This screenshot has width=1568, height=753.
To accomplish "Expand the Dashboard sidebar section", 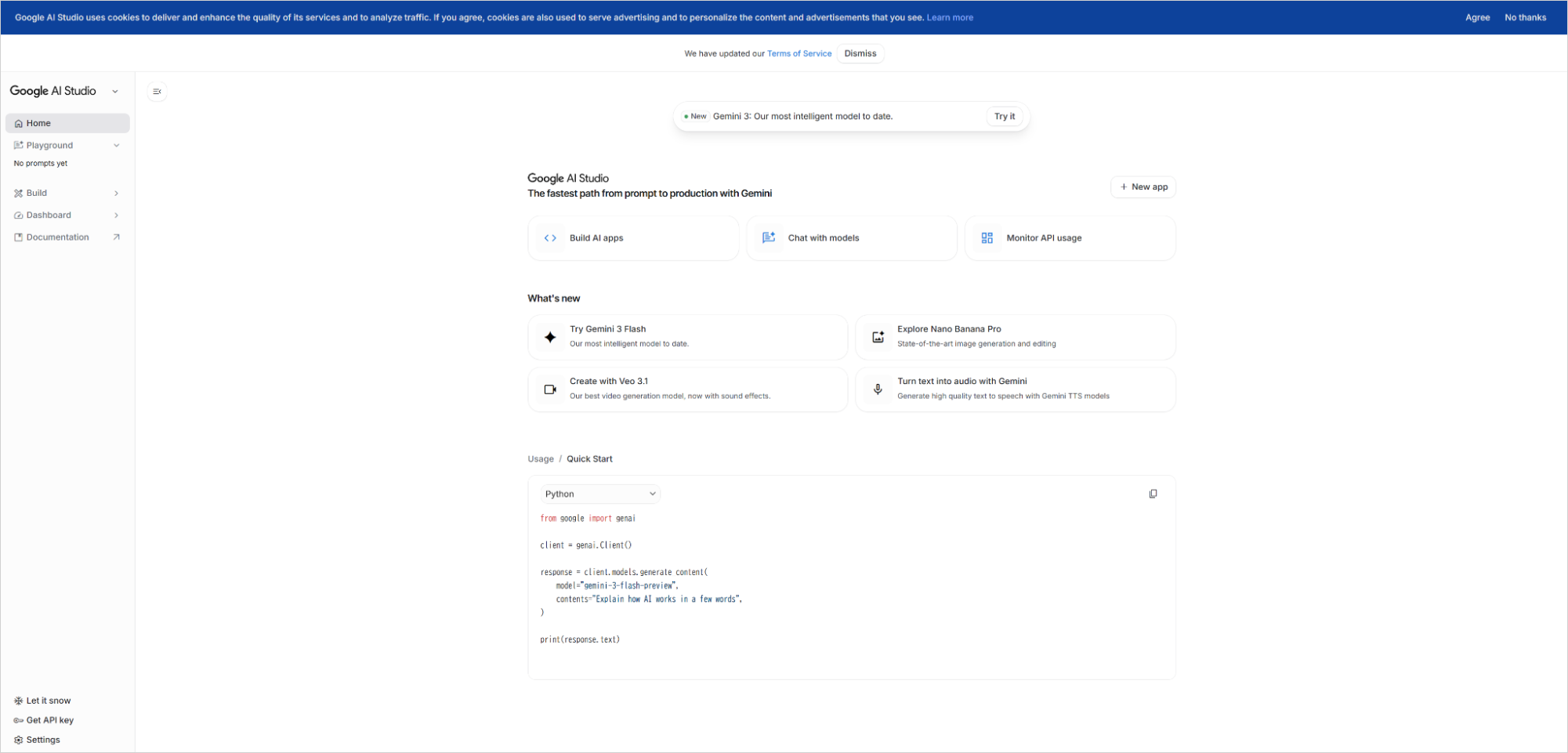I will 49,215.
